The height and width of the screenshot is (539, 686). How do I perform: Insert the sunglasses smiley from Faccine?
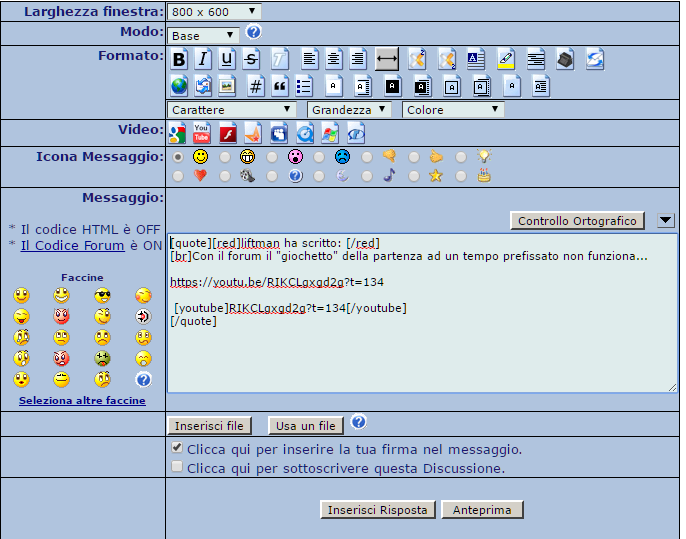pyautogui.click(x=102, y=296)
